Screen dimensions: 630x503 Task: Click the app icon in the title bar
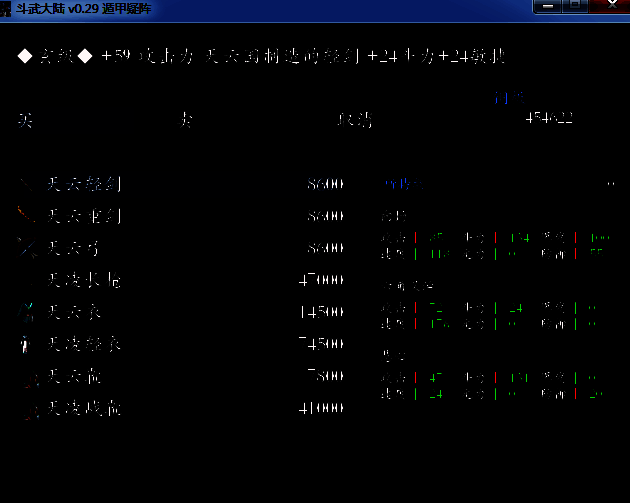point(8,9)
